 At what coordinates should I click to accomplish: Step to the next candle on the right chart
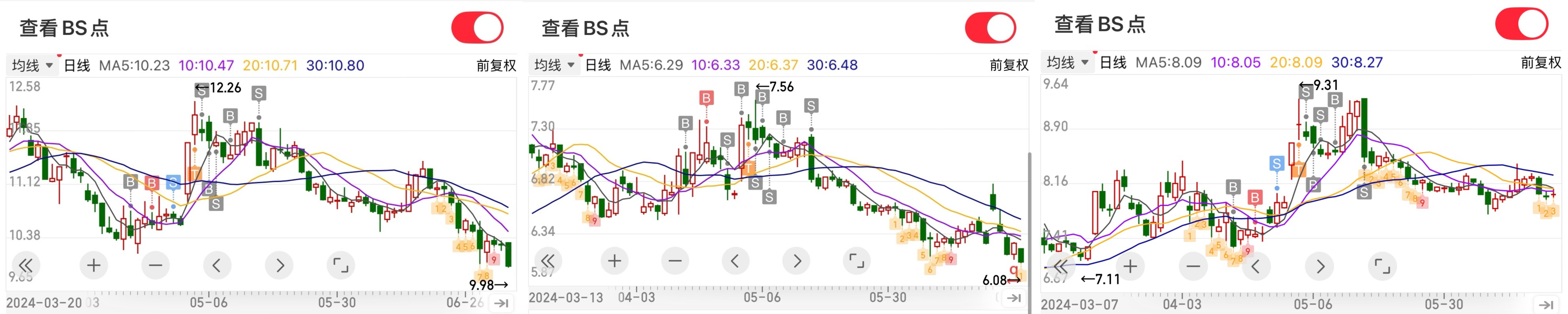[1320, 266]
